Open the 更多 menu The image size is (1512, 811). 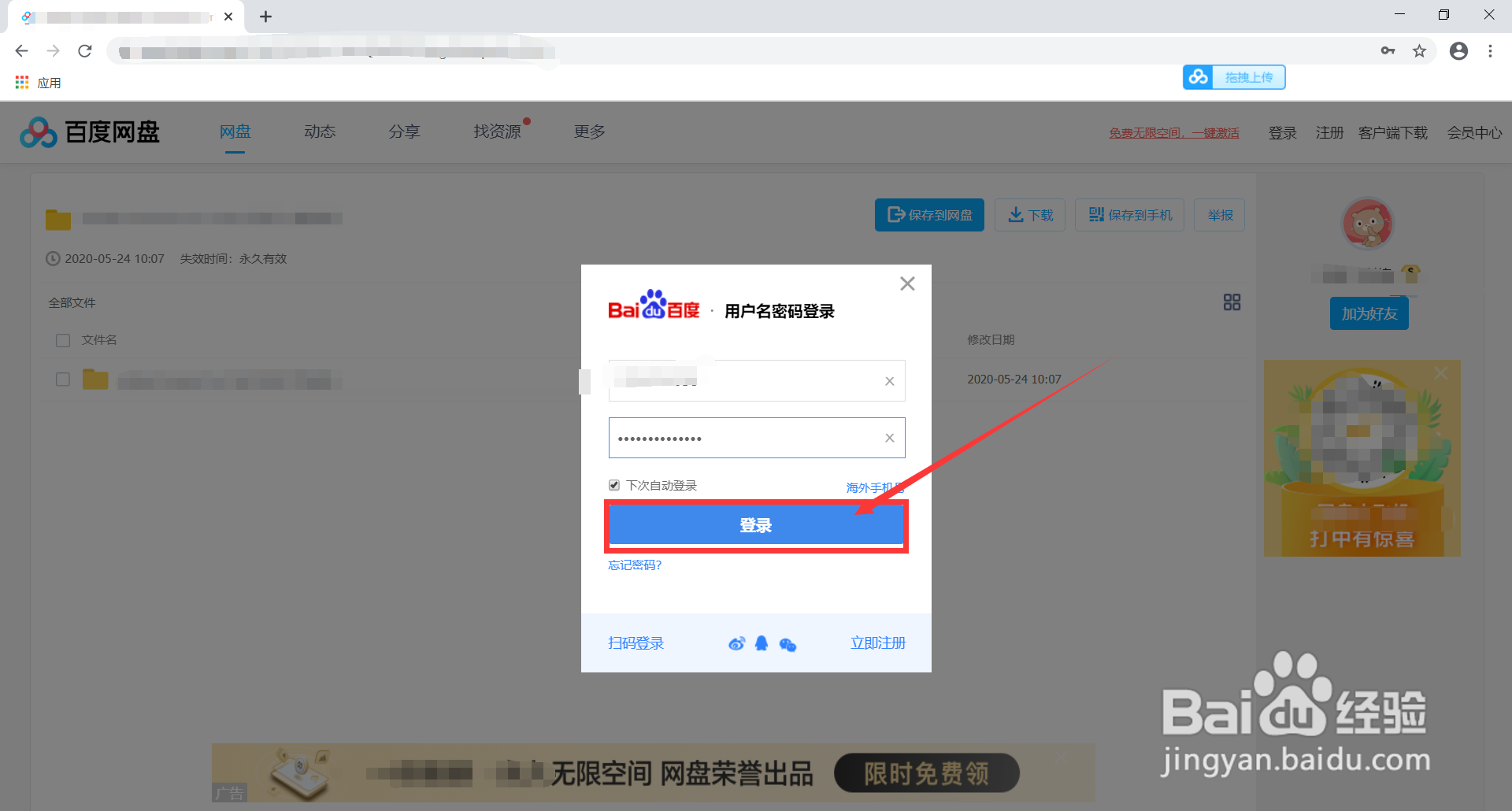[589, 131]
